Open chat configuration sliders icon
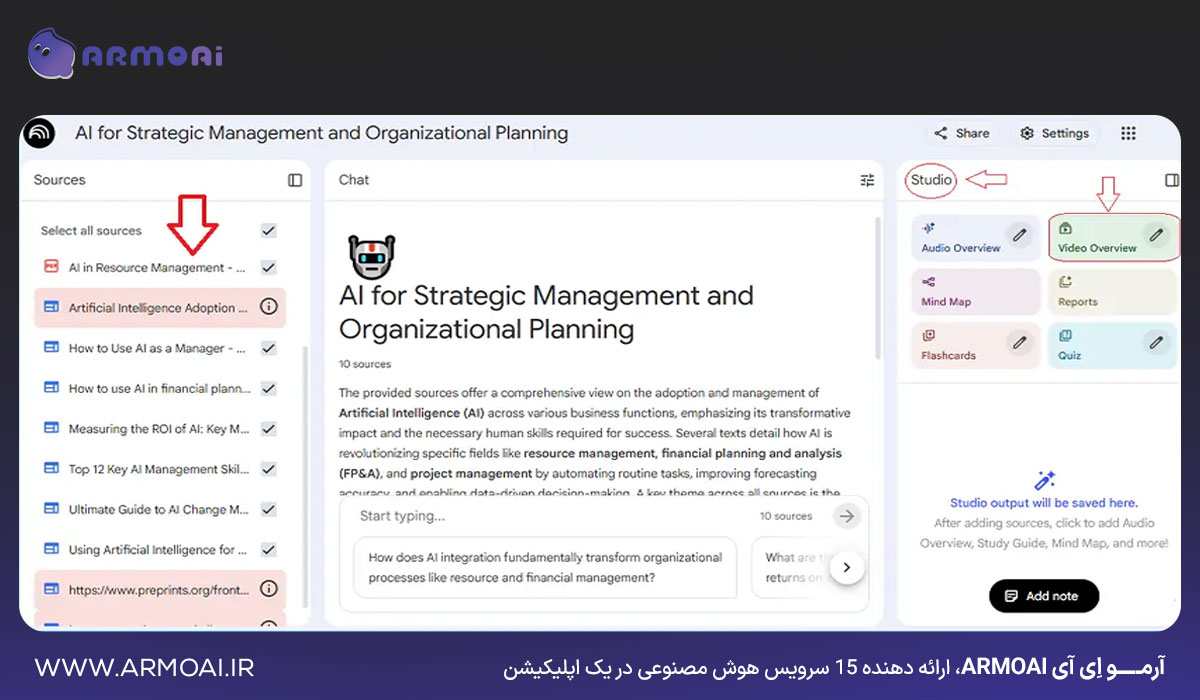The height and width of the screenshot is (700, 1200). coord(867,180)
